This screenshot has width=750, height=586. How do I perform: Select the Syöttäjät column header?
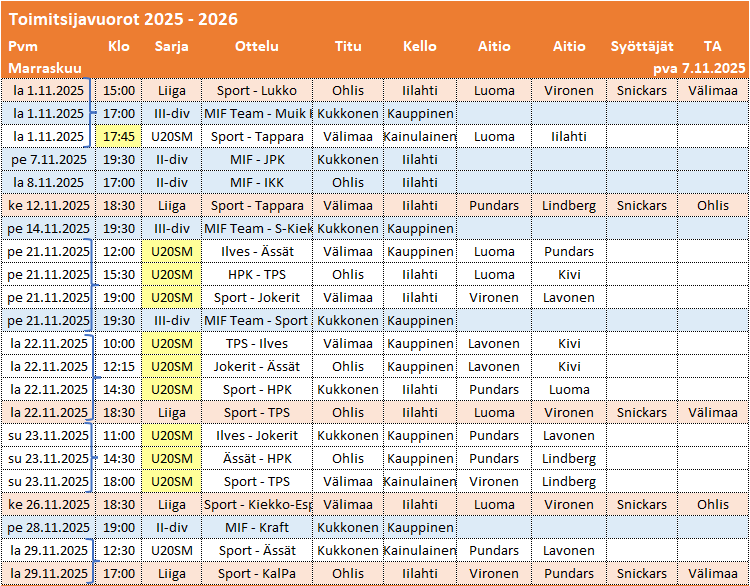coord(641,46)
